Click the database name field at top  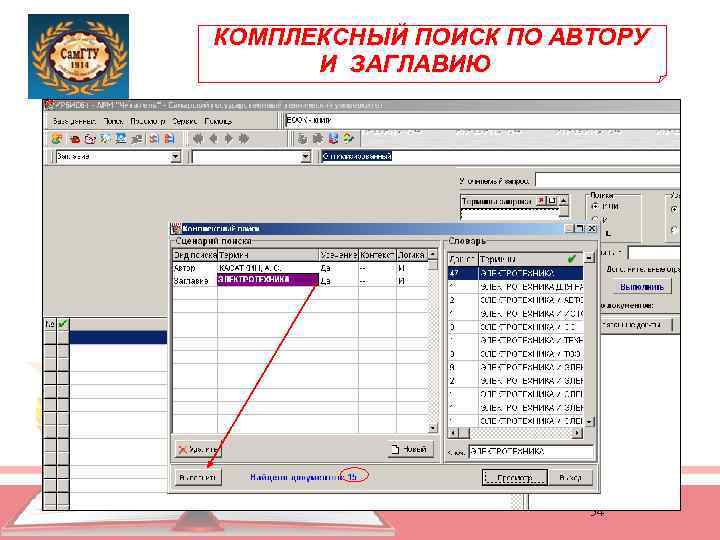click(x=482, y=120)
